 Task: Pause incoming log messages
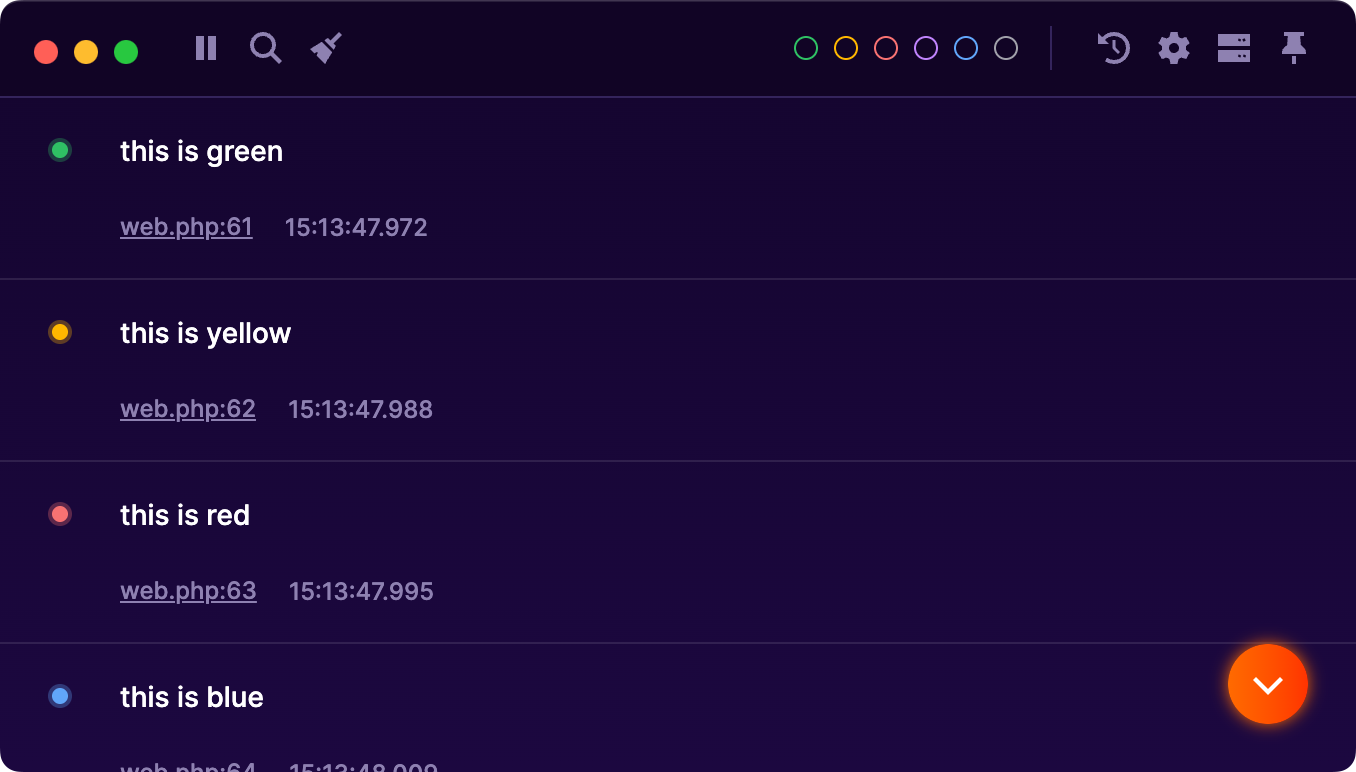205,48
